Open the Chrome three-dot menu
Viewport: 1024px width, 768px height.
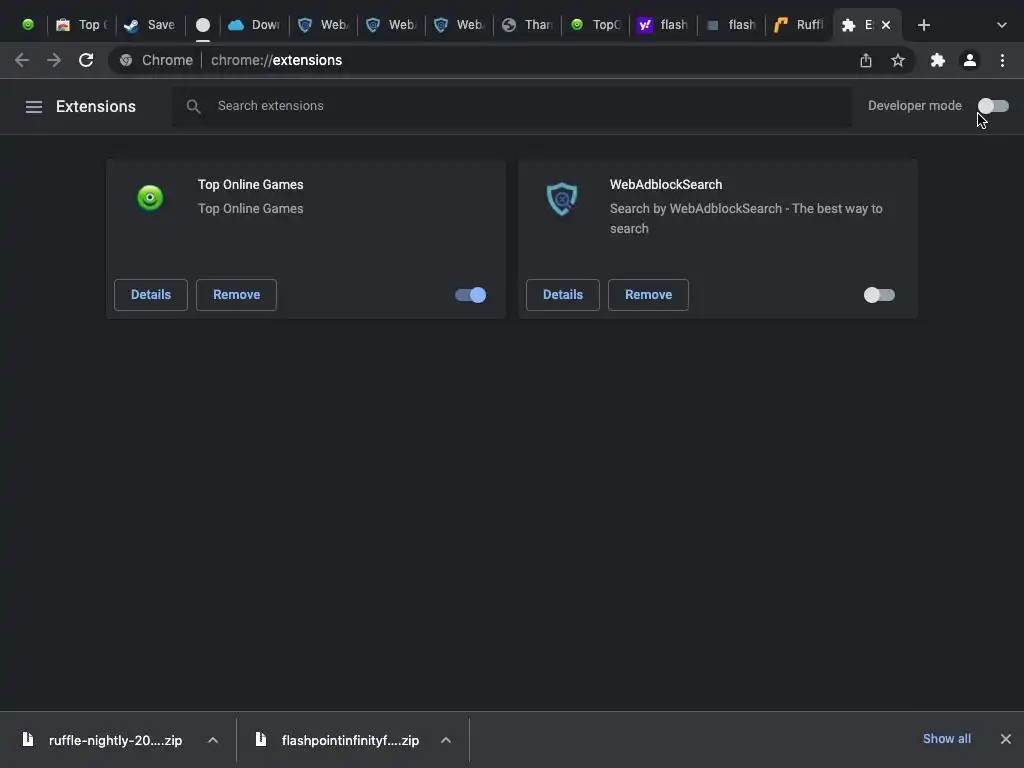[x=1002, y=60]
